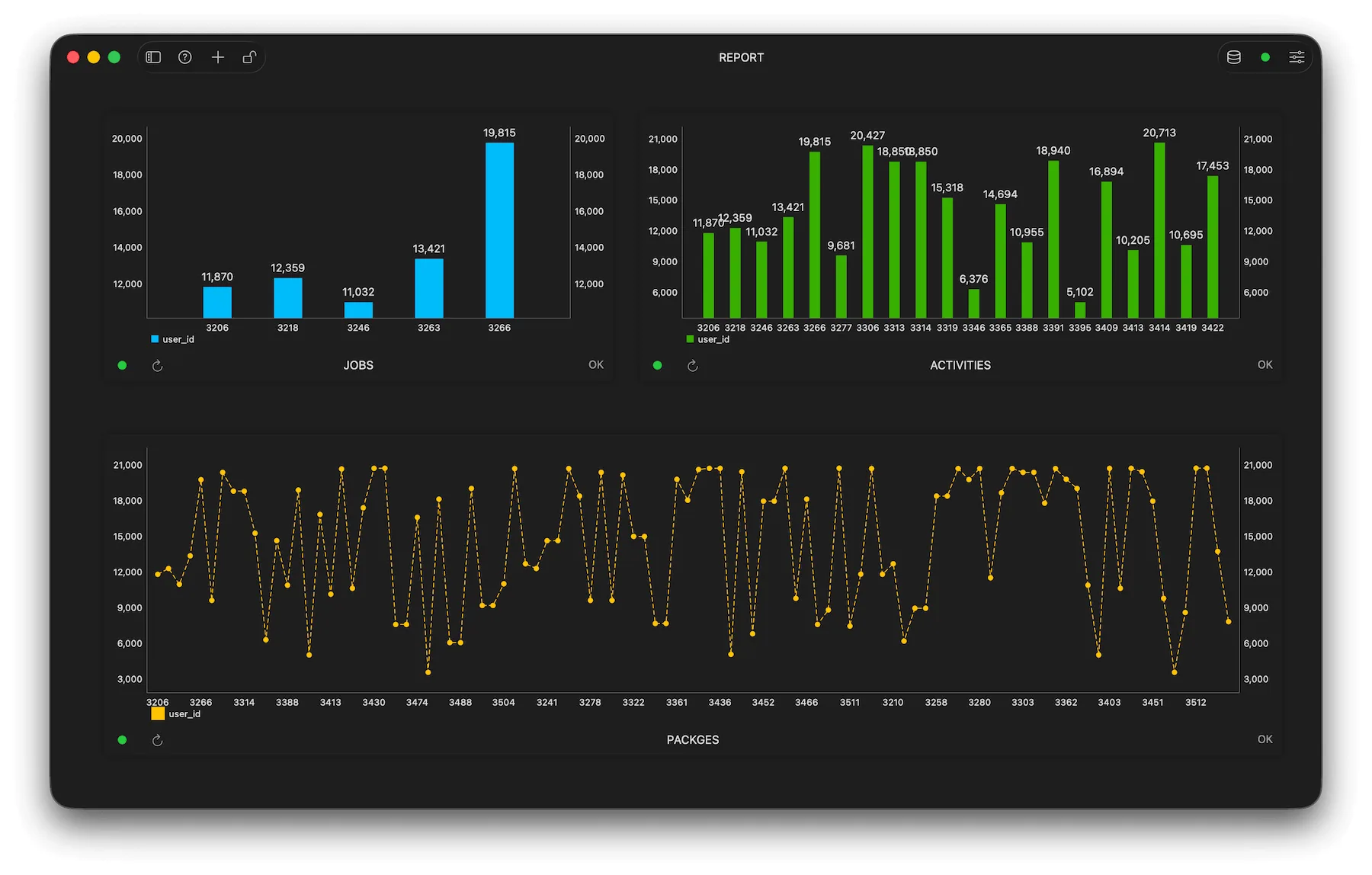
Task: Click the JOBS panel green status dot
Action: [x=122, y=365]
